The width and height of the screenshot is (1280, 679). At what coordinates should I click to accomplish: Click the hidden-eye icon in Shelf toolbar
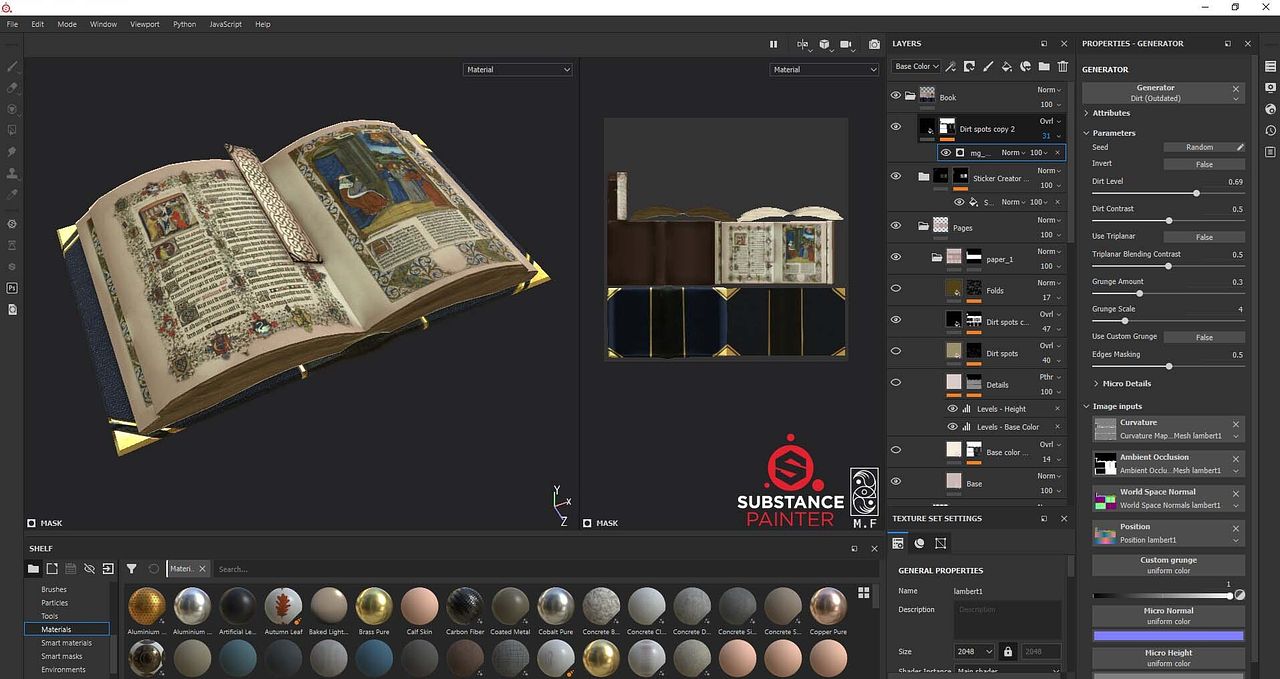click(x=89, y=569)
